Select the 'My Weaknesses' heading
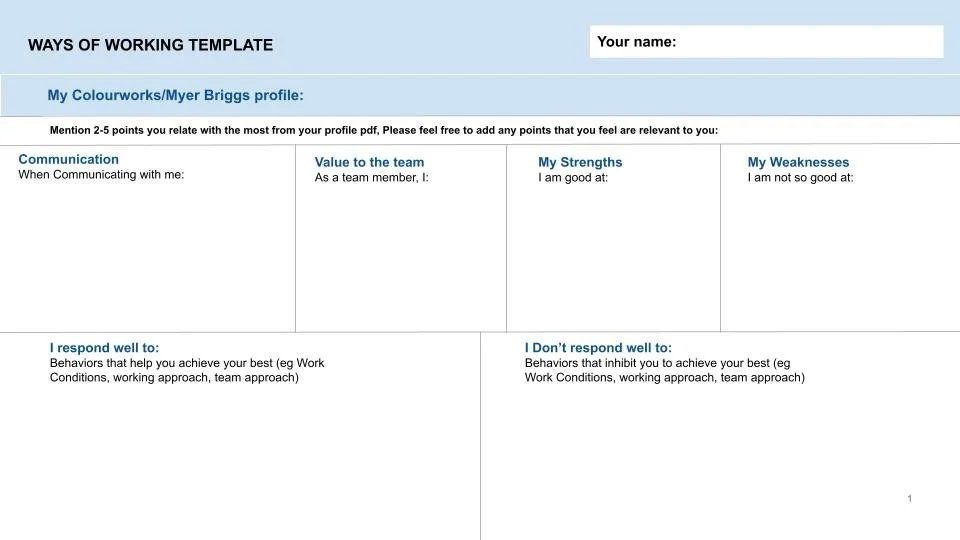 pyautogui.click(x=798, y=162)
